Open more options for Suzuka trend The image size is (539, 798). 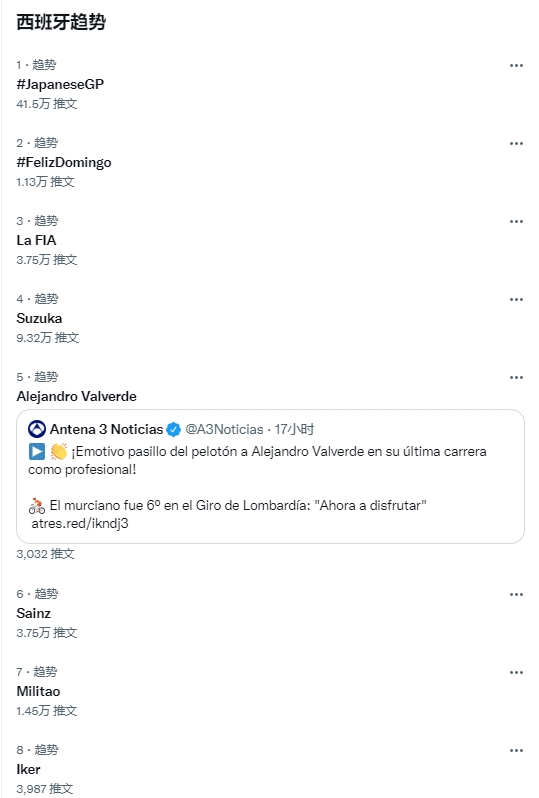click(x=516, y=299)
